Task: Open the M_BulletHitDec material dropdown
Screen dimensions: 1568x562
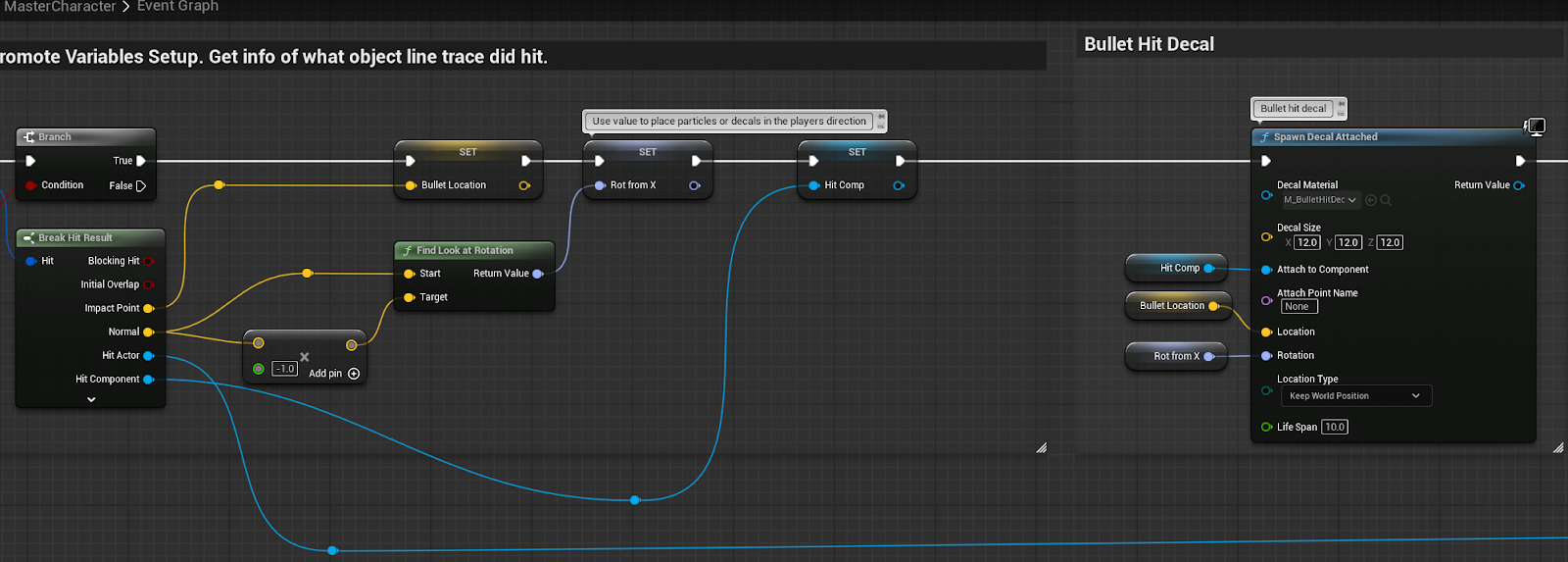Action: (x=1320, y=200)
